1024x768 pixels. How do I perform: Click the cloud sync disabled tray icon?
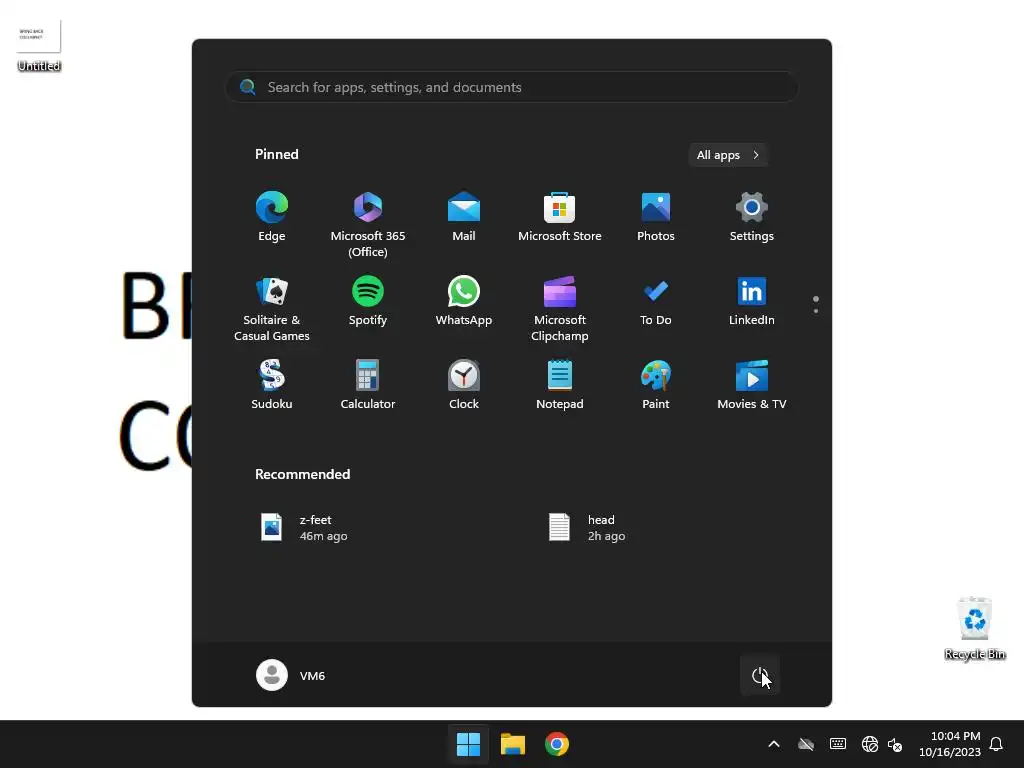806,744
